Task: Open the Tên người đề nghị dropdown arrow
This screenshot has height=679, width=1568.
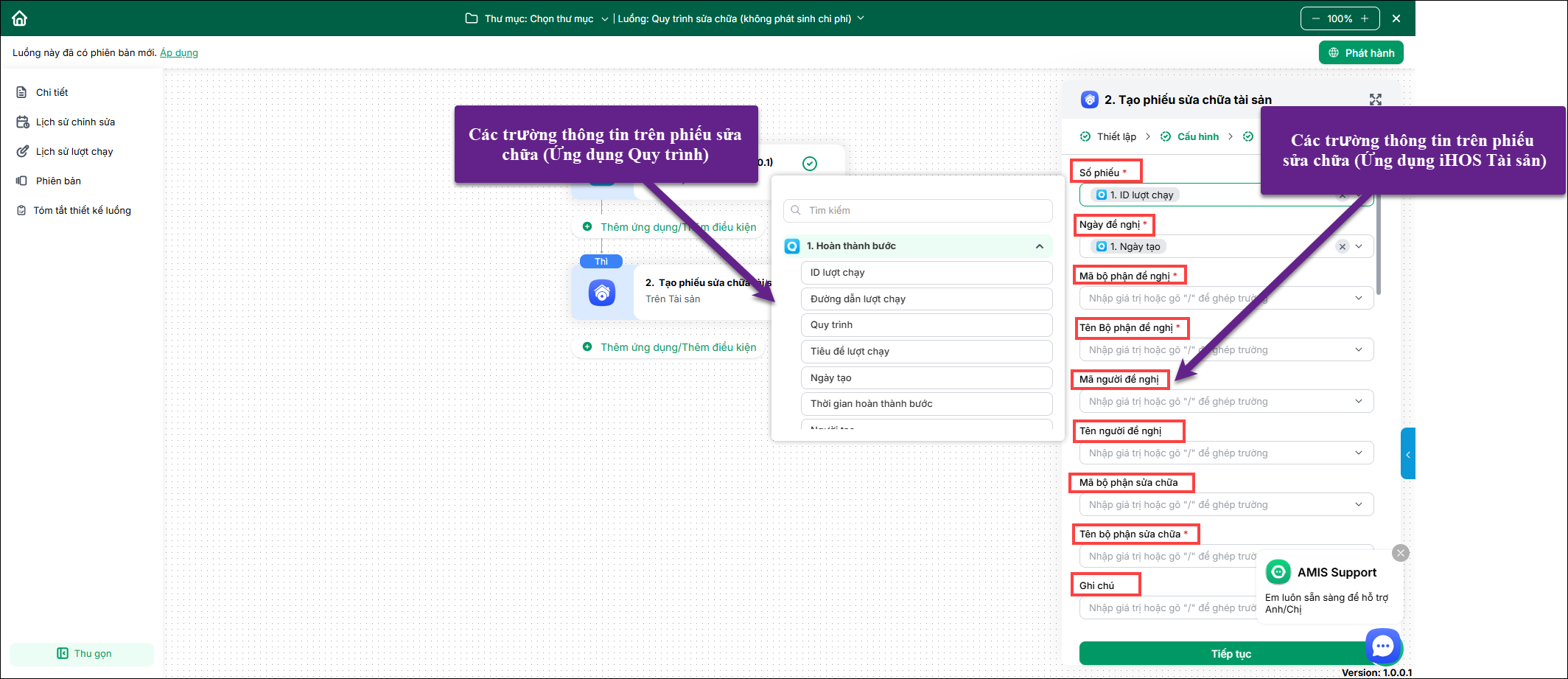Action: point(1359,453)
